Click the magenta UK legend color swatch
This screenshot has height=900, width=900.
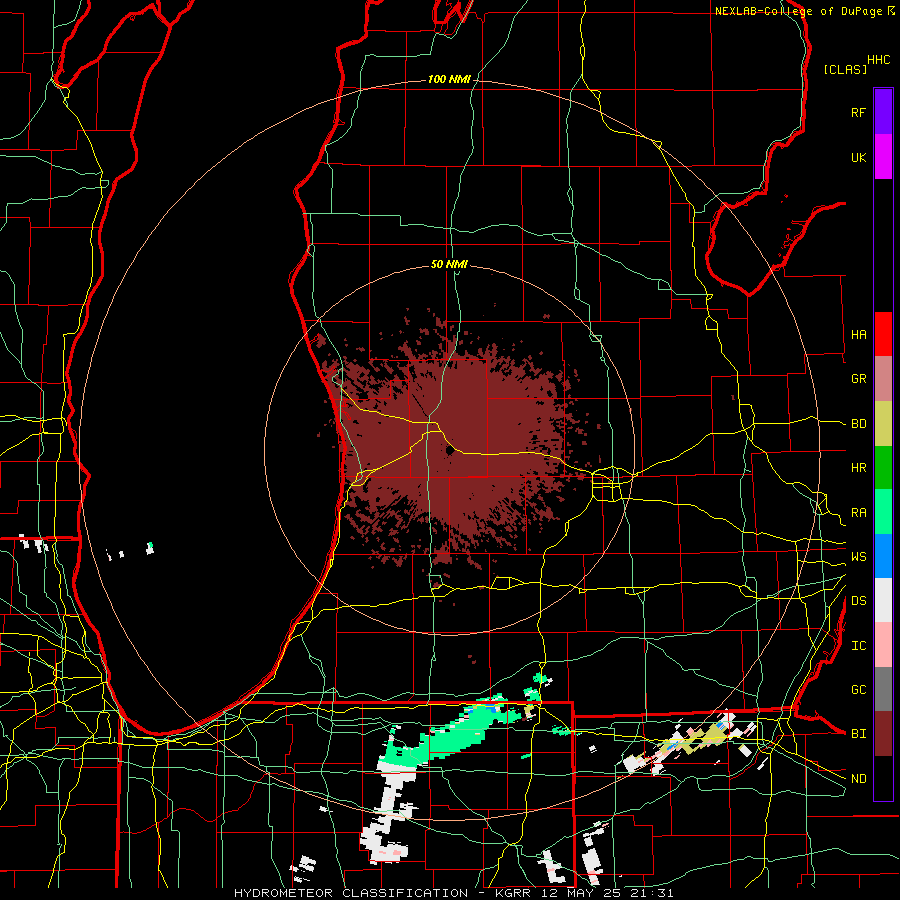(x=883, y=157)
